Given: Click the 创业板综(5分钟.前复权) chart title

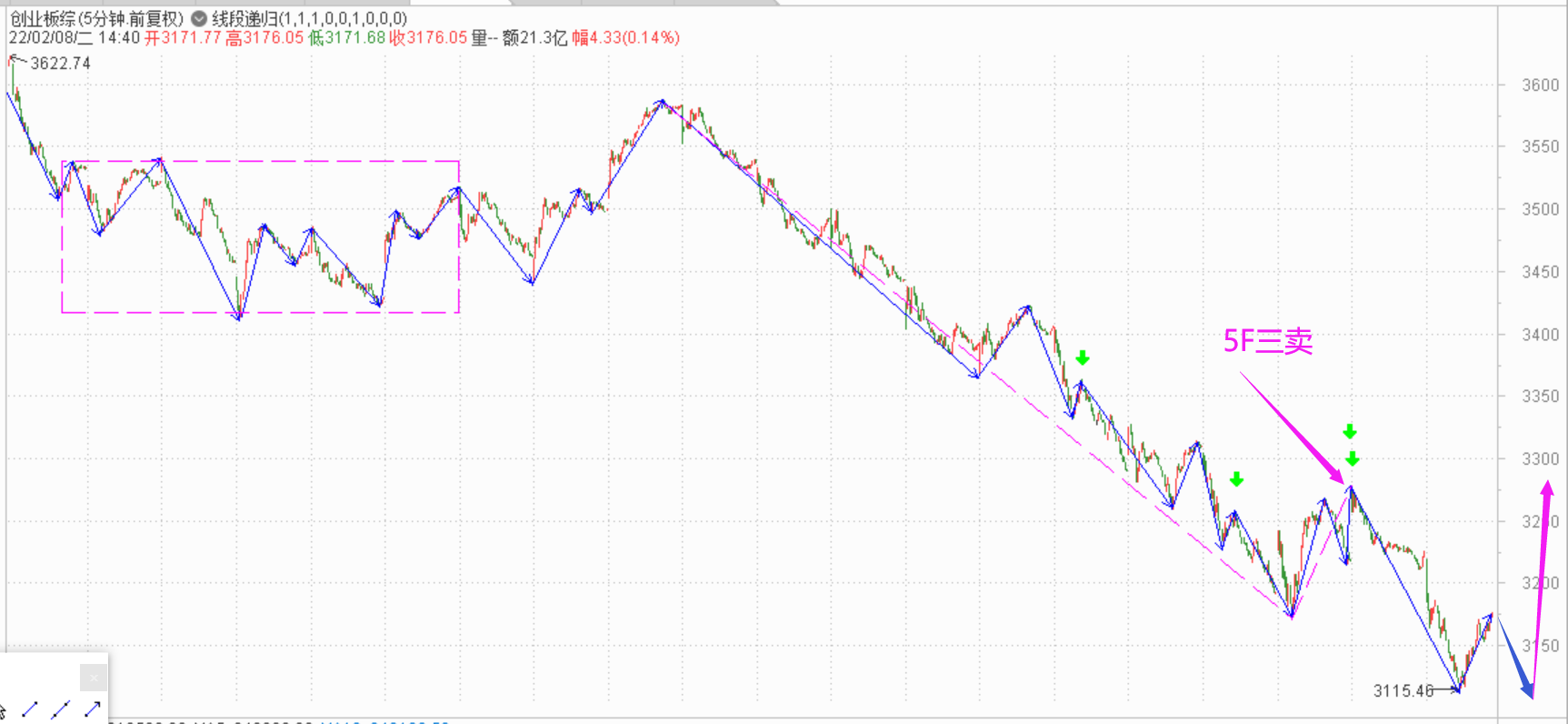Looking at the screenshot, I should [x=96, y=18].
